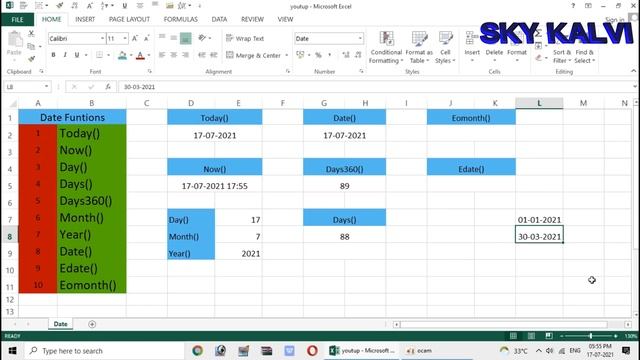Decrease decimal places icon
The image size is (640, 360).
click(x=358, y=55)
